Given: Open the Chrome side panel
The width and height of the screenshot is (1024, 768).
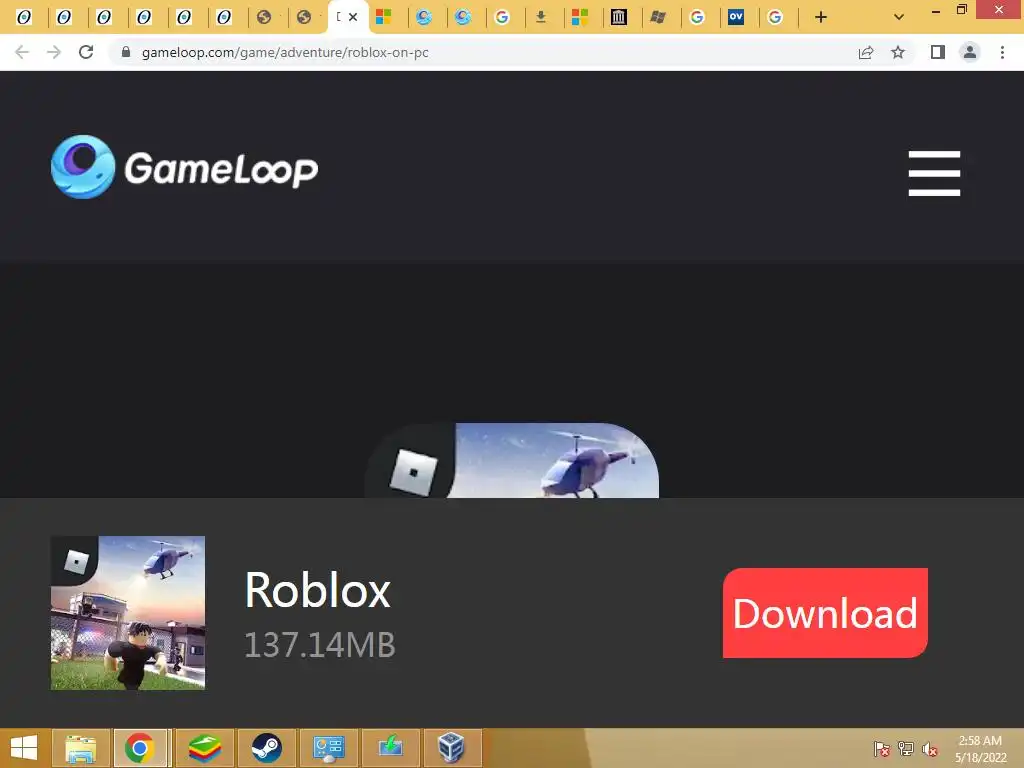Looking at the screenshot, I should [x=938, y=52].
